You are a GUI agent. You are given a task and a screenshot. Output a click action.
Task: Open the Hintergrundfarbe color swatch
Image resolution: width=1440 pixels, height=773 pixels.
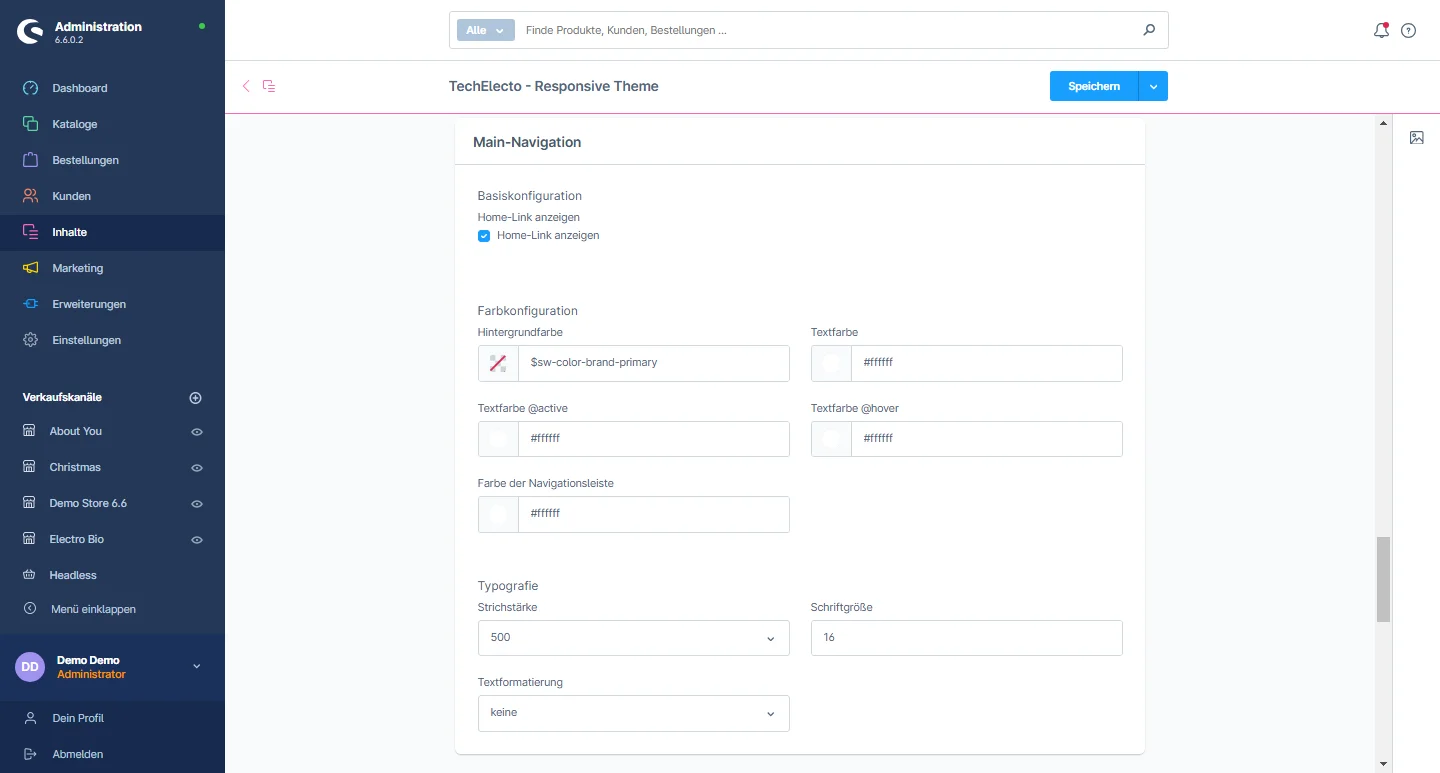[x=498, y=363]
